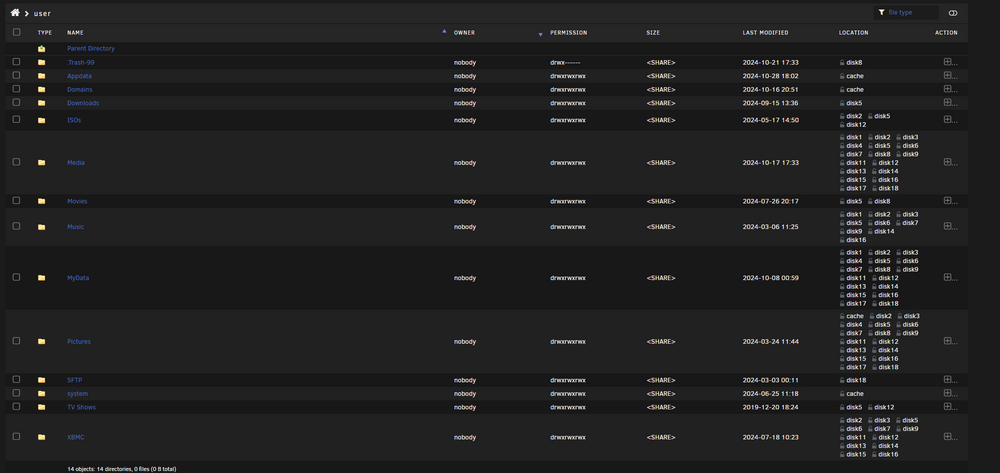Open the TV Shows folder link
Viewport: 1000px width, 473px height.
(82, 407)
